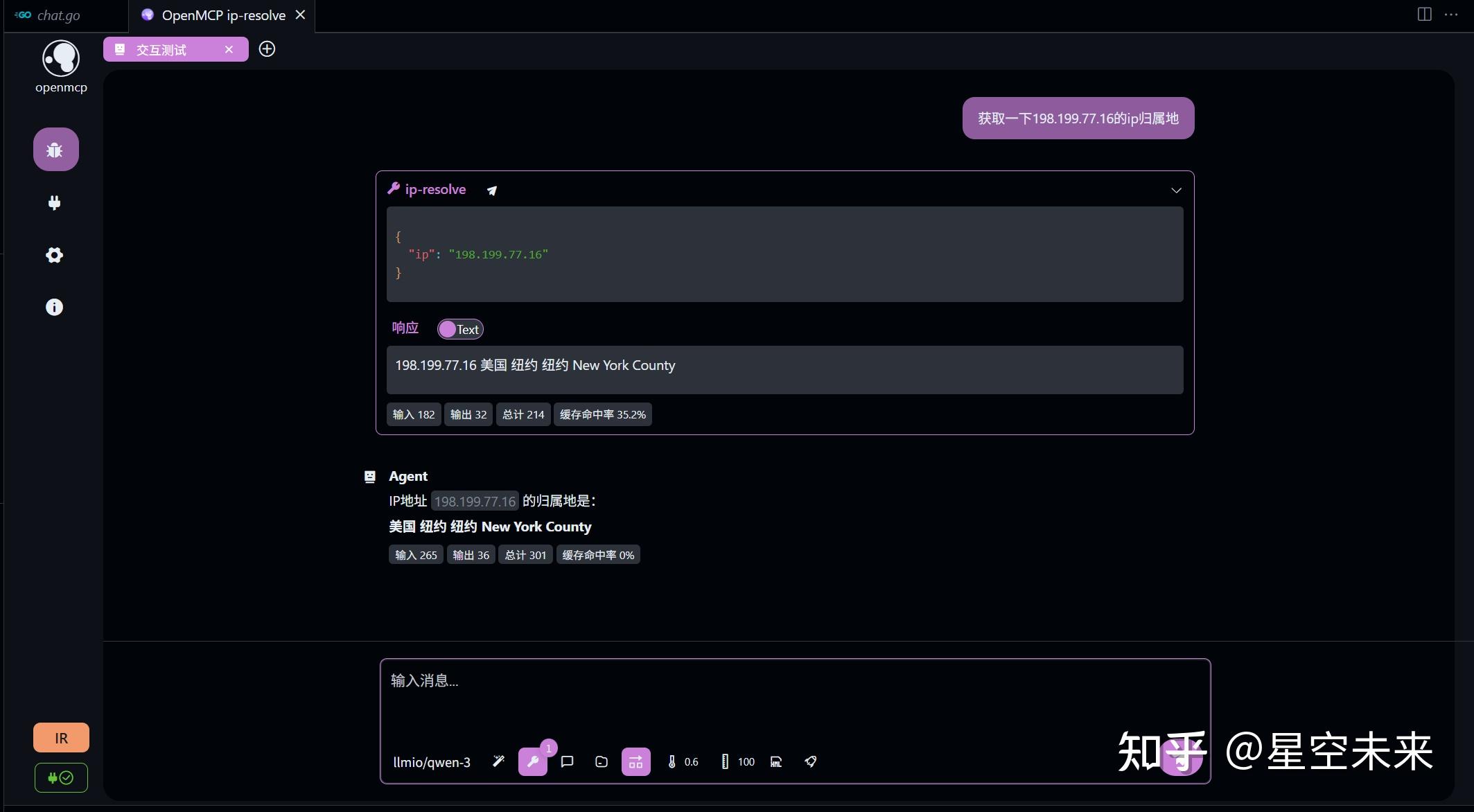This screenshot has height=812, width=1474.
Task: Click the green connection status indicator bottom-left
Action: point(60,777)
